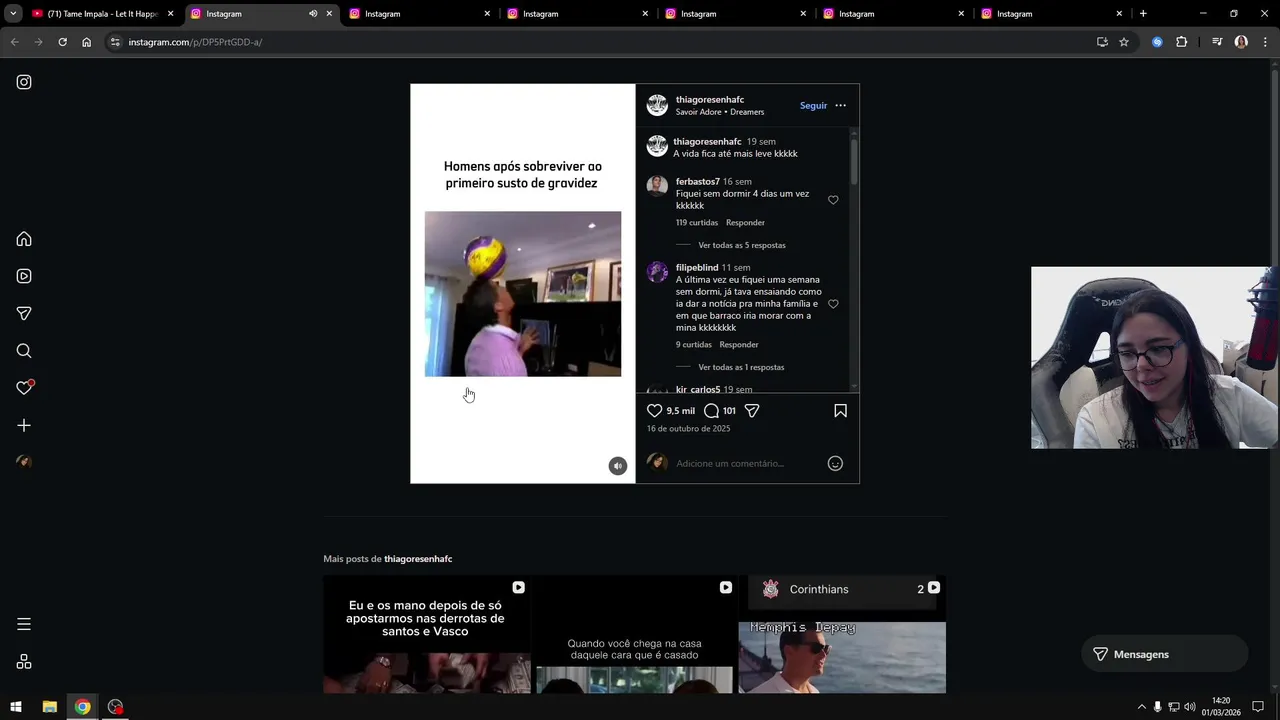Open Windows Start menu
The image size is (1280, 720).
click(16, 707)
